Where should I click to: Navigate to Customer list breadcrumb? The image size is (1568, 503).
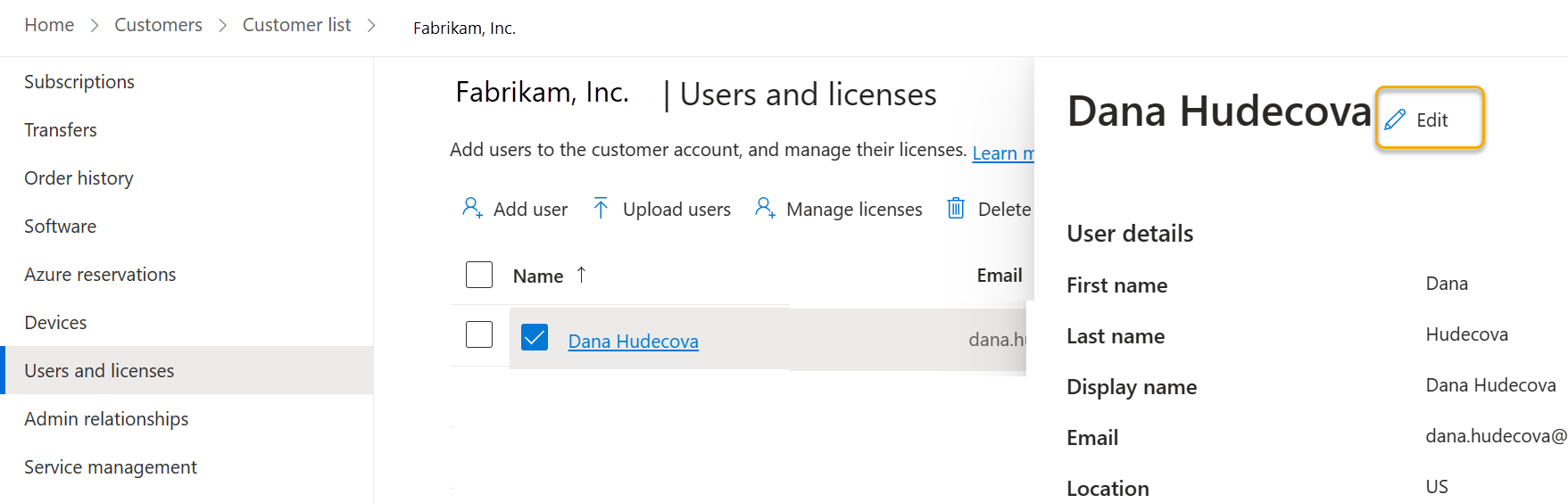pyautogui.click(x=296, y=25)
